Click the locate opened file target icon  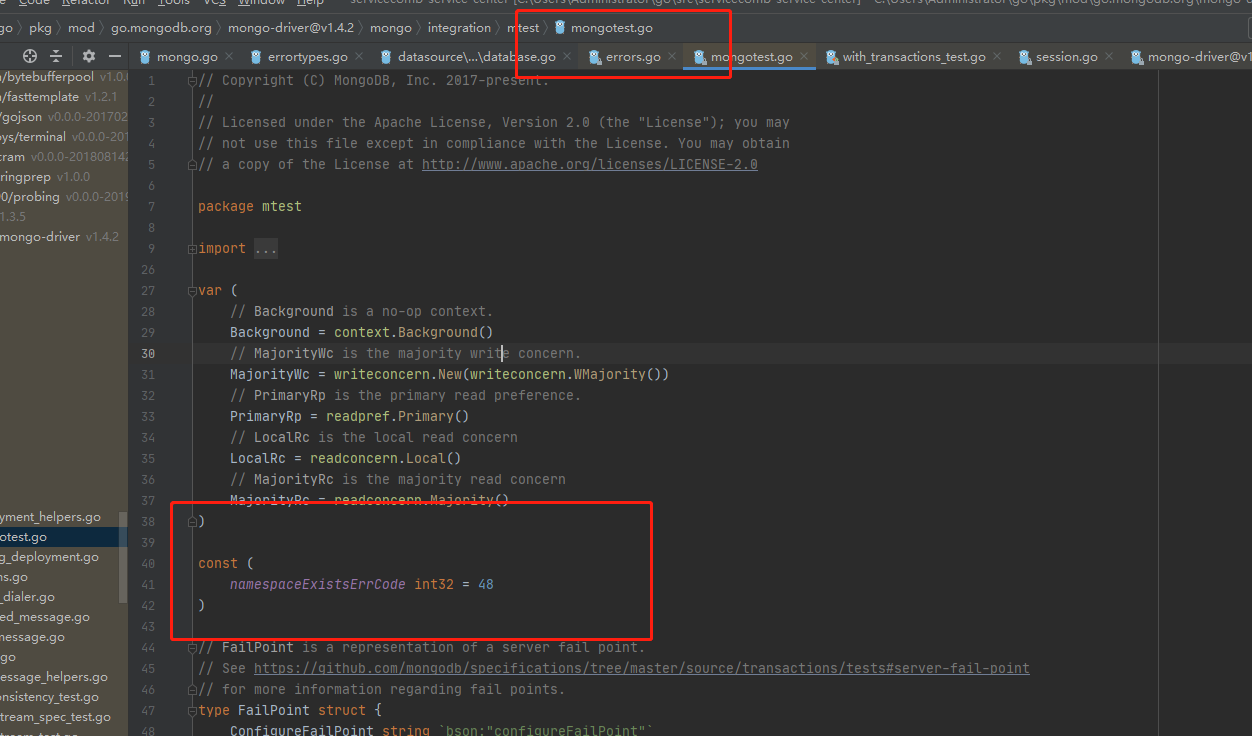(30, 56)
